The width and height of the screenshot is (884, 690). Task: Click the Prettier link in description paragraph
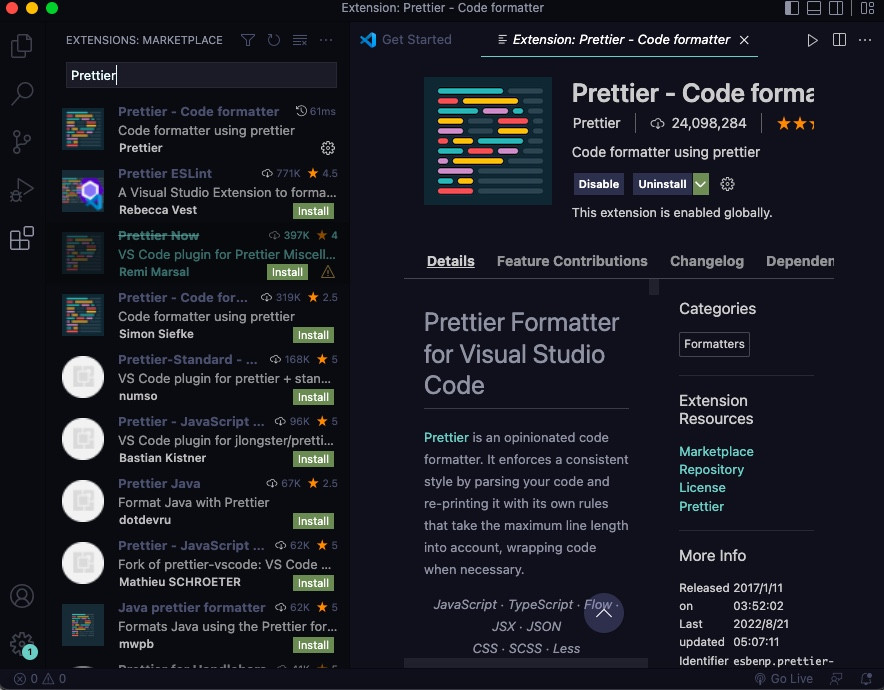pos(446,437)
